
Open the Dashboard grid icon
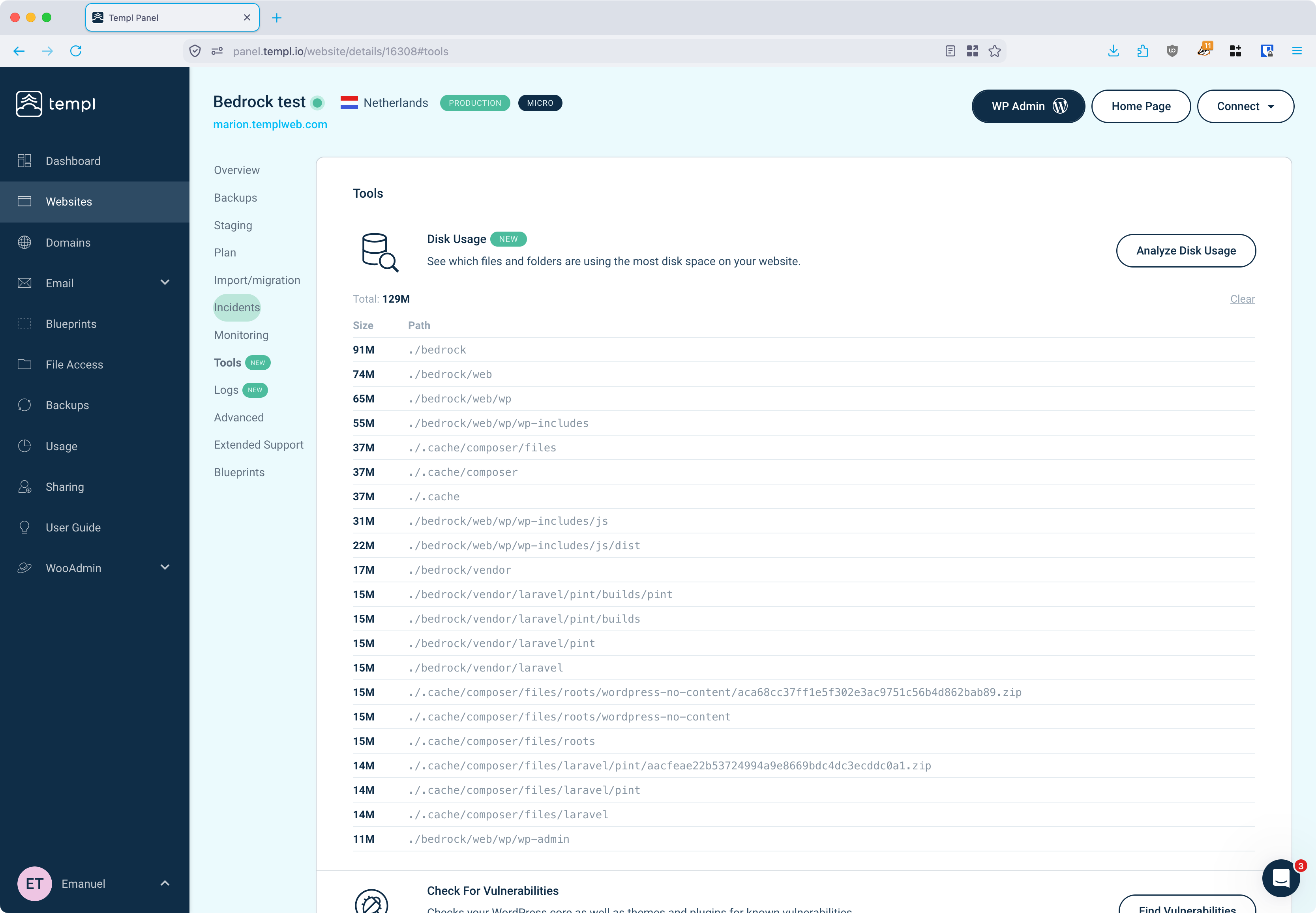24,161
